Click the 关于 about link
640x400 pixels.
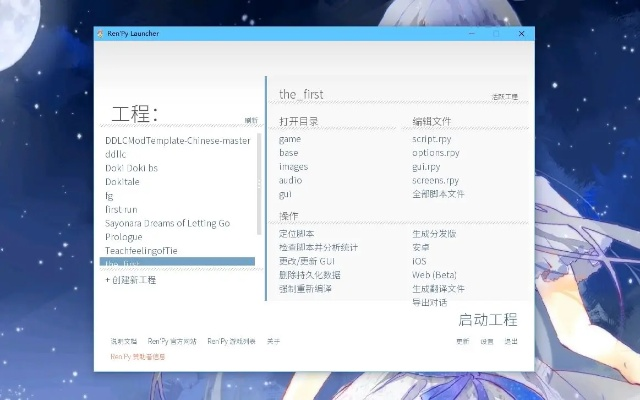273,341
